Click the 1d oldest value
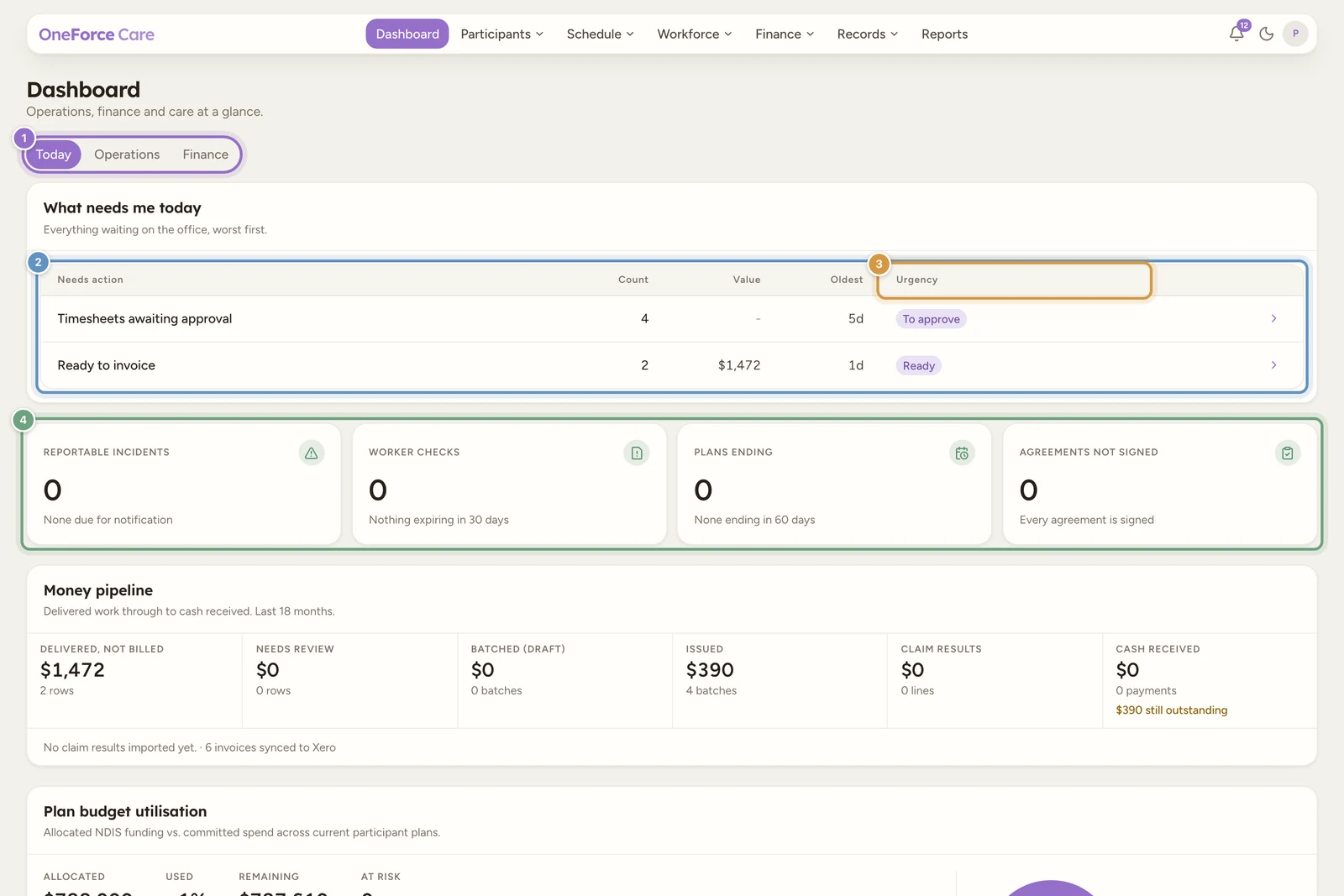This screenshot has width=1344, height=896. tap(855, 365)
